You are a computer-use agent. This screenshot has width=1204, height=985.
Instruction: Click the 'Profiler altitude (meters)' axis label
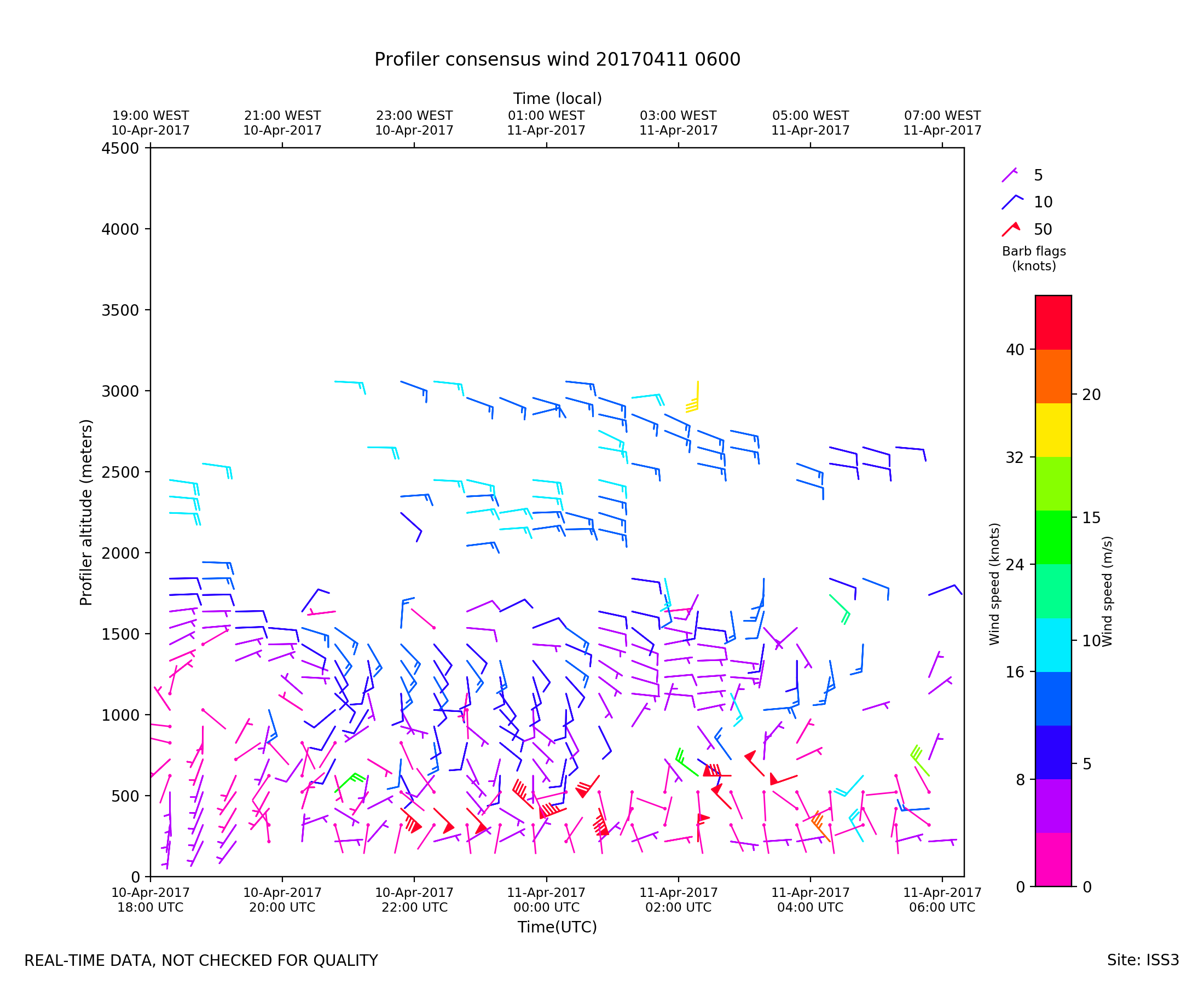pos(86,512)
